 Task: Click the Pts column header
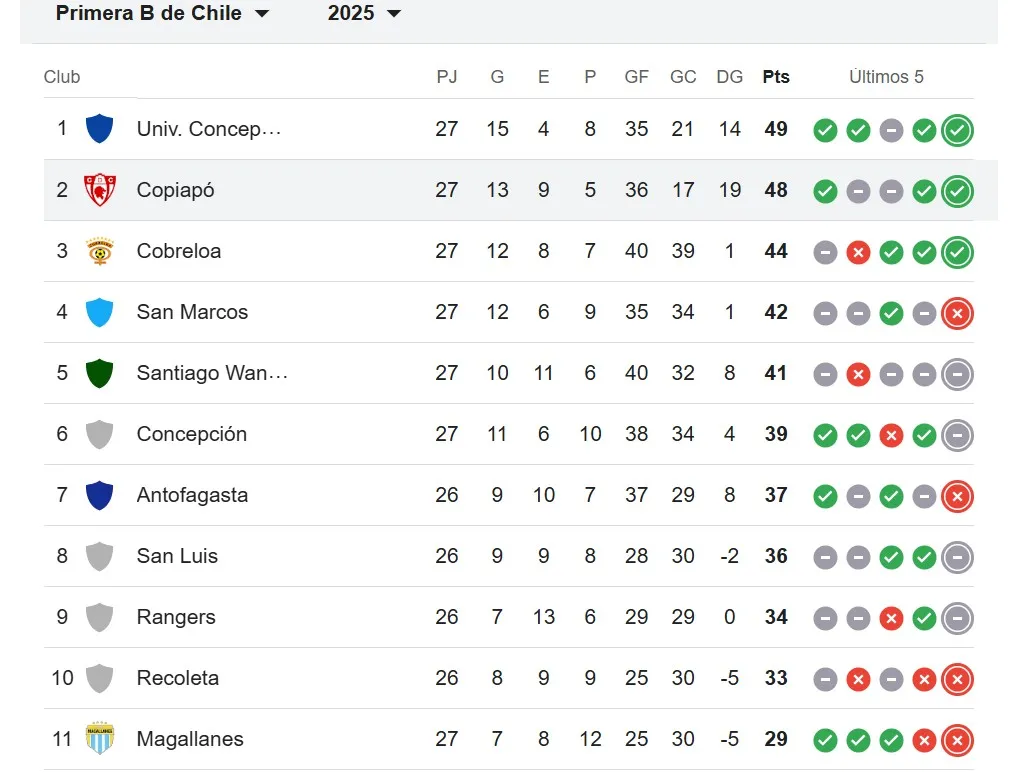point(776,76)
